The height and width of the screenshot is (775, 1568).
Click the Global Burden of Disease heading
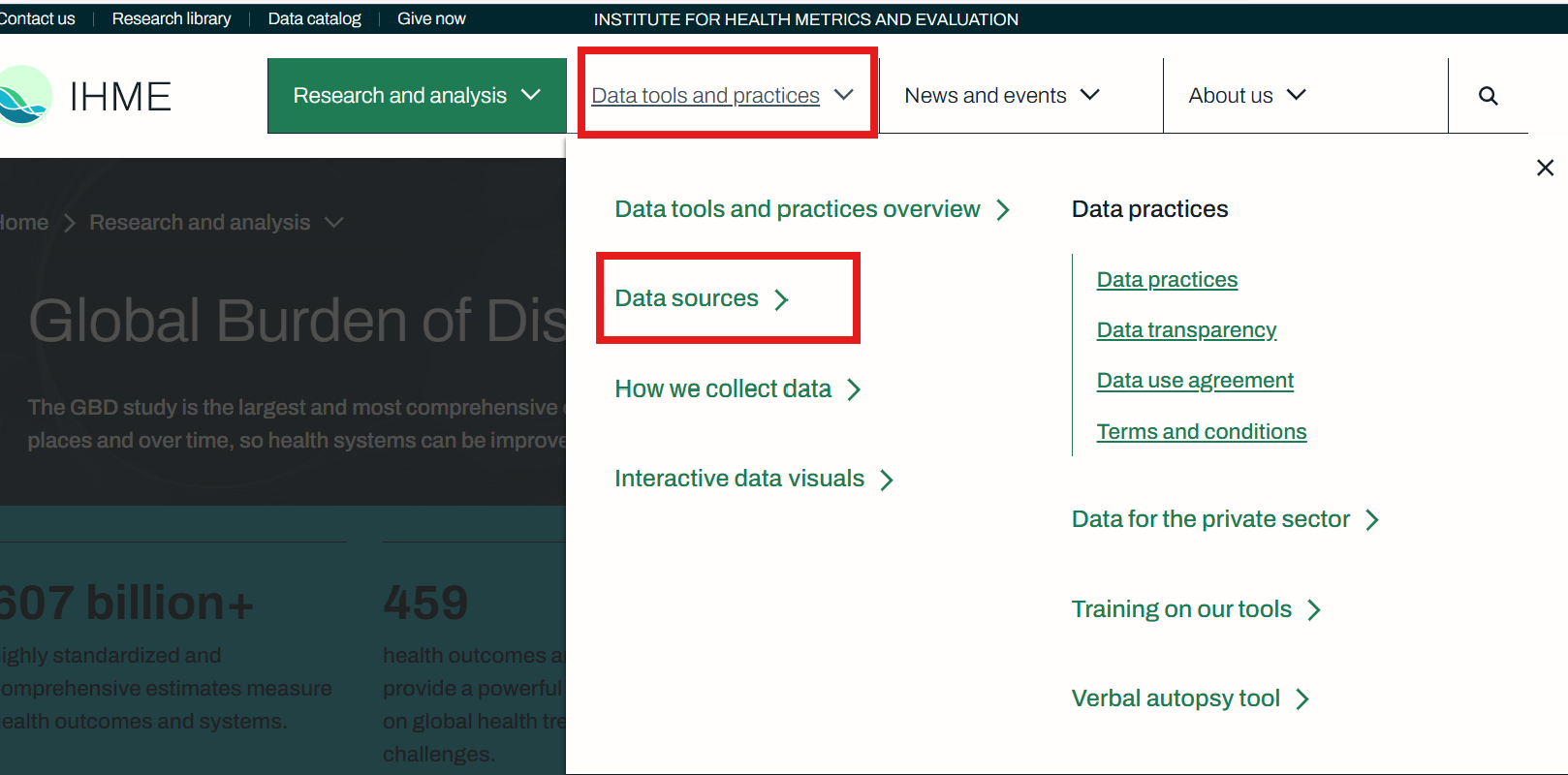pos(297,320)
